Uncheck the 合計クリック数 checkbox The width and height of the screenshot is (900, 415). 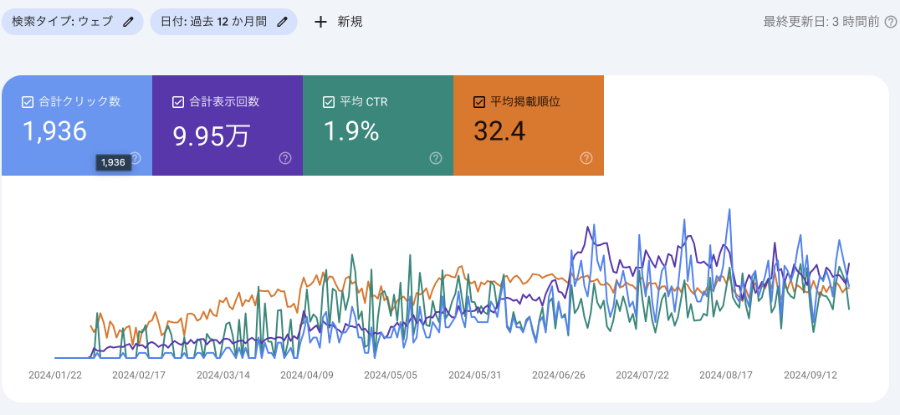(27, 101)
